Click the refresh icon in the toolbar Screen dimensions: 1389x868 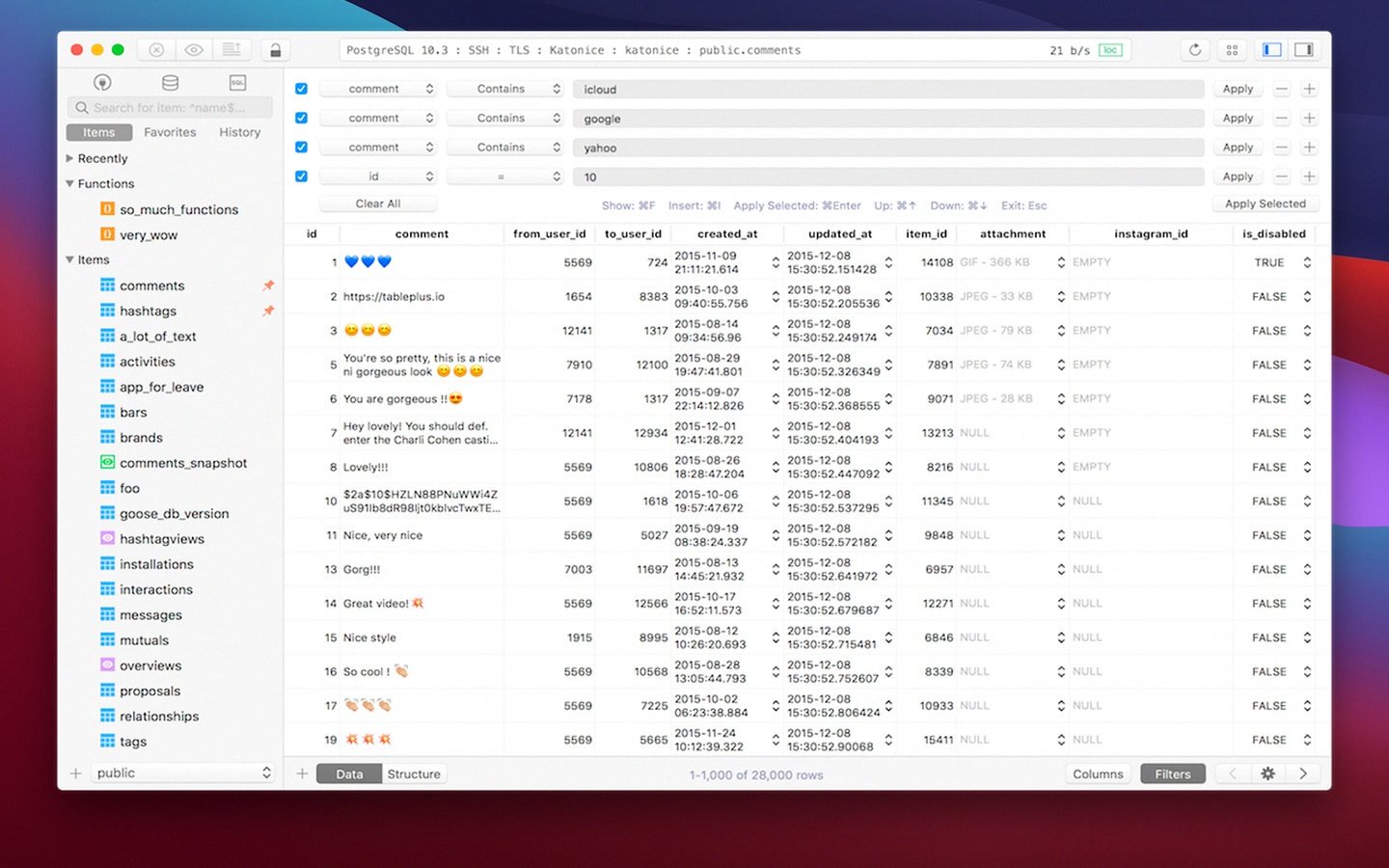[x=1194, y=50]
